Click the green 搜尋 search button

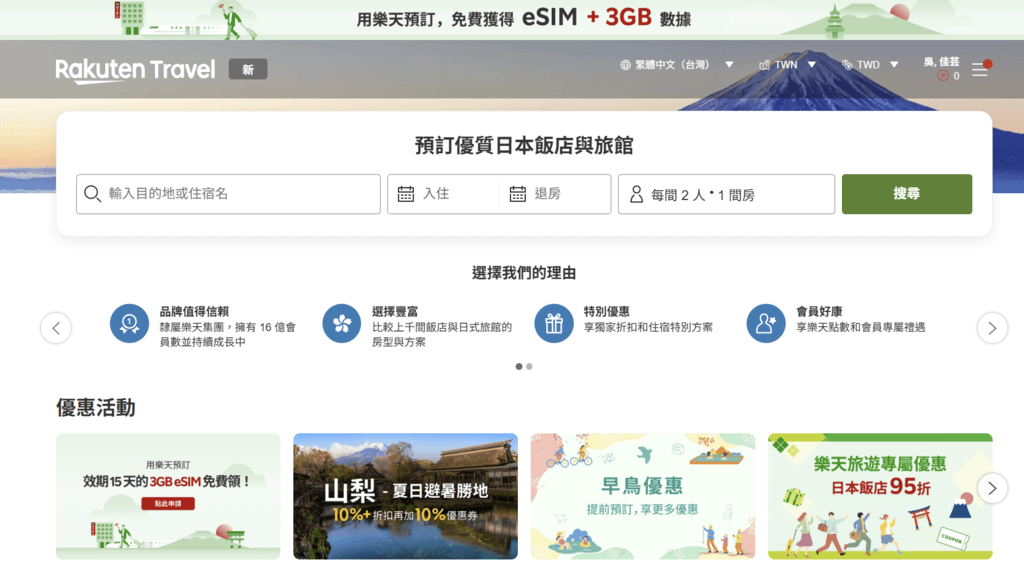(x=906, y=194)
